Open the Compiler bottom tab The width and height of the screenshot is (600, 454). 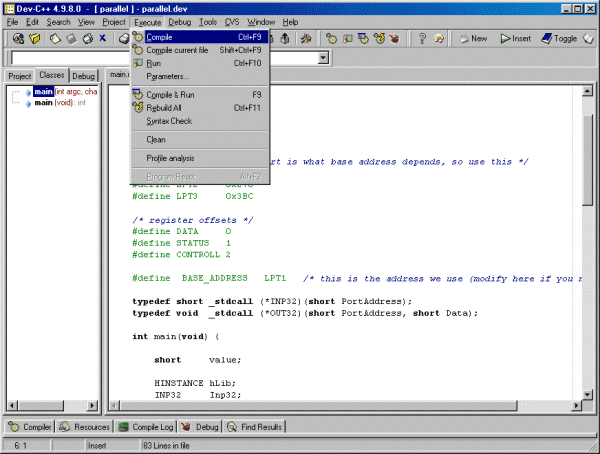click(30, 427)
